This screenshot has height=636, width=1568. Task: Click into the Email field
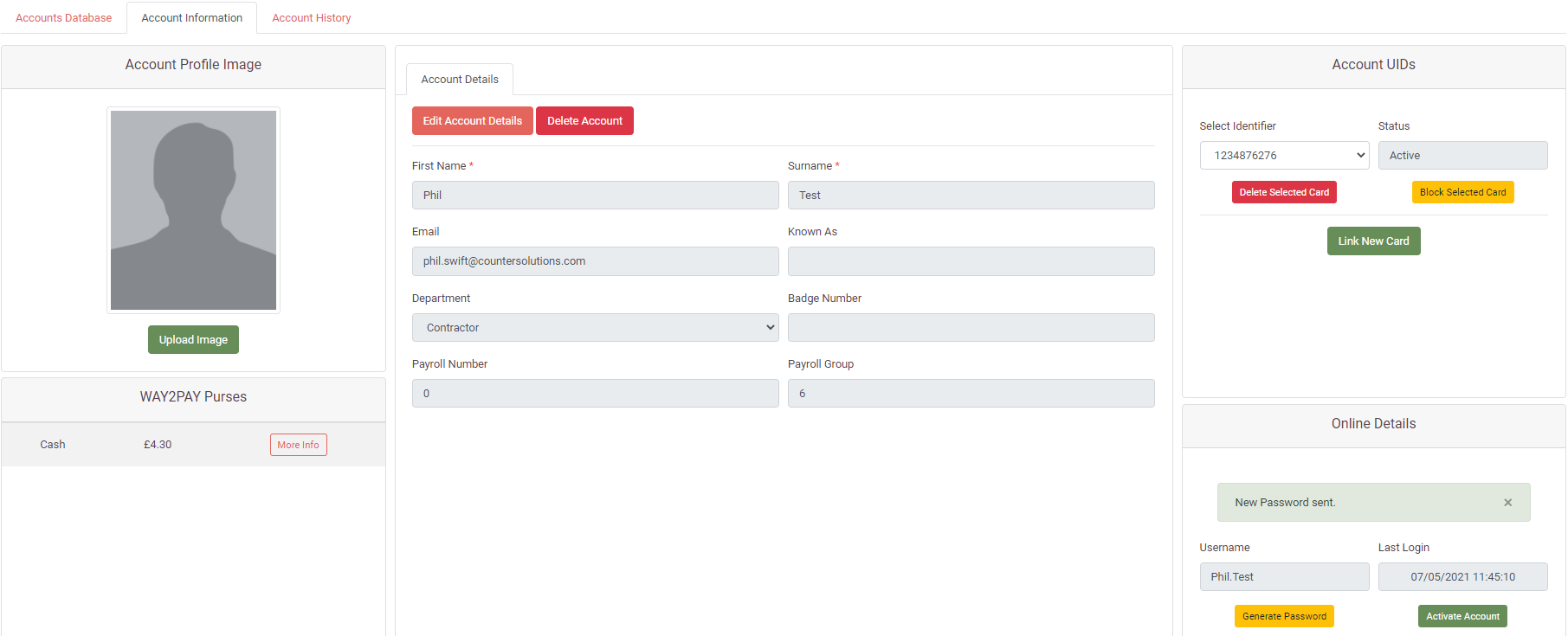tap(595, 261)
